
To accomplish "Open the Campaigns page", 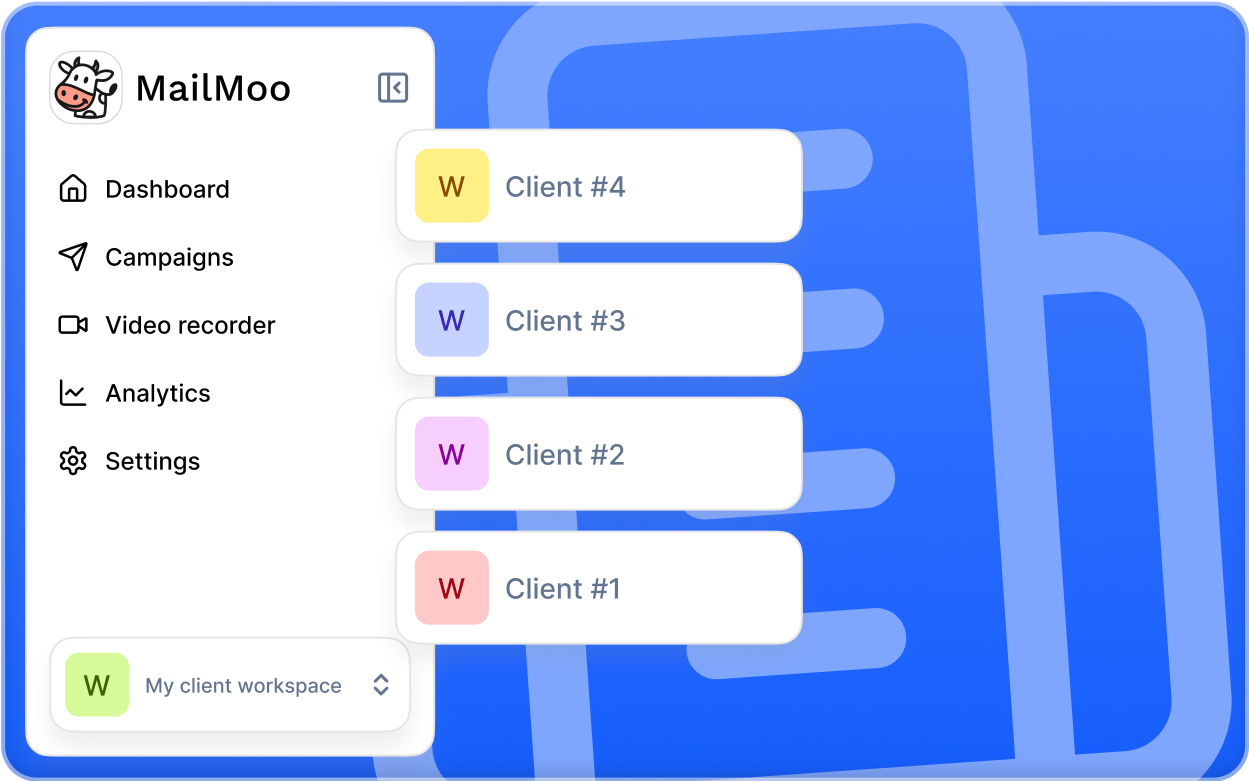I will point(169,256).
